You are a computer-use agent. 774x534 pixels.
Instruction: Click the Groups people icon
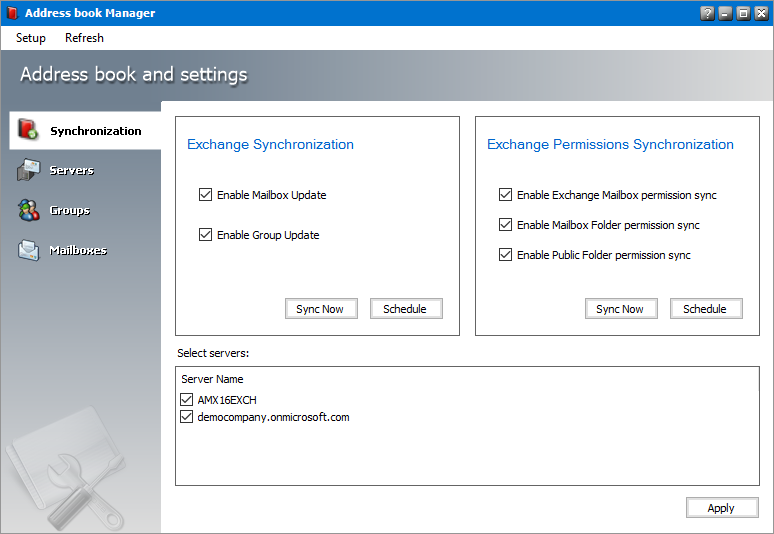click(28, 210)
